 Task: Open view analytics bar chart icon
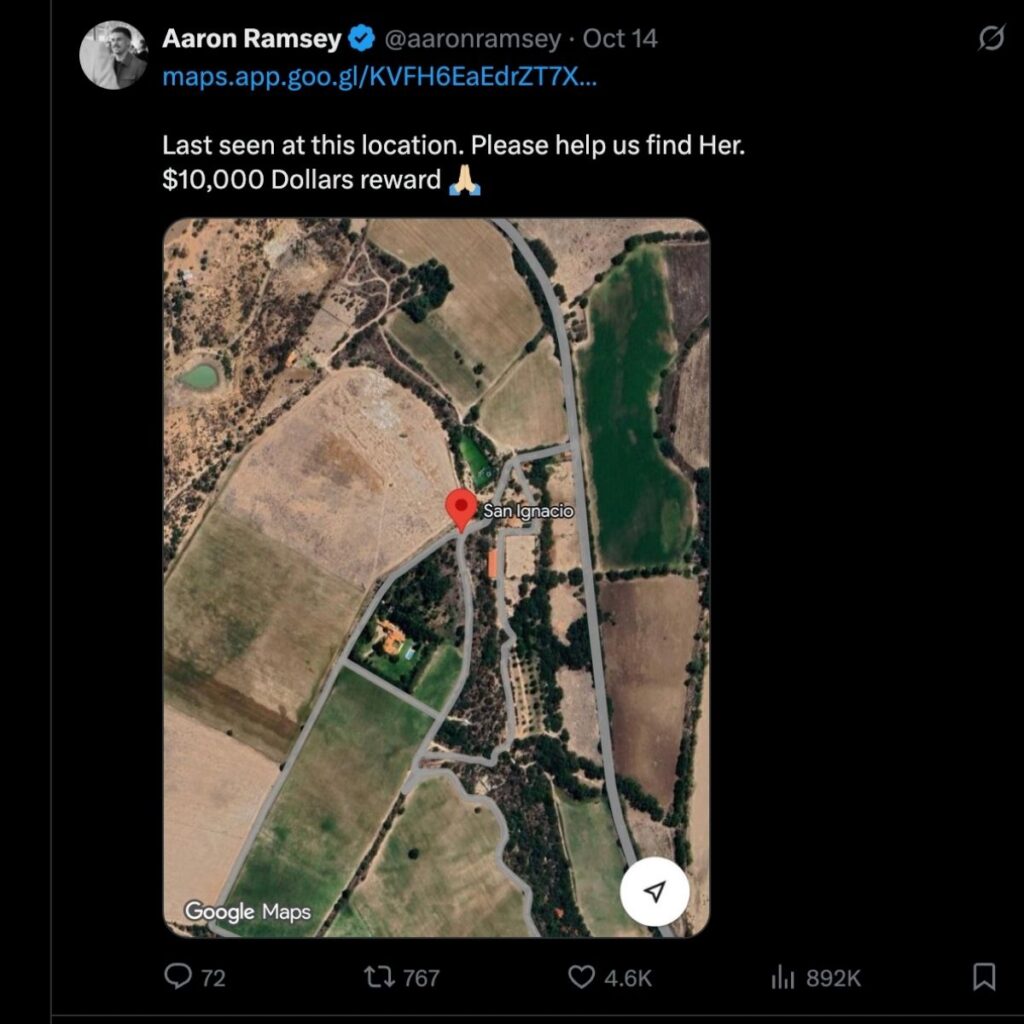pyautogui.click(x=781, y=977)
